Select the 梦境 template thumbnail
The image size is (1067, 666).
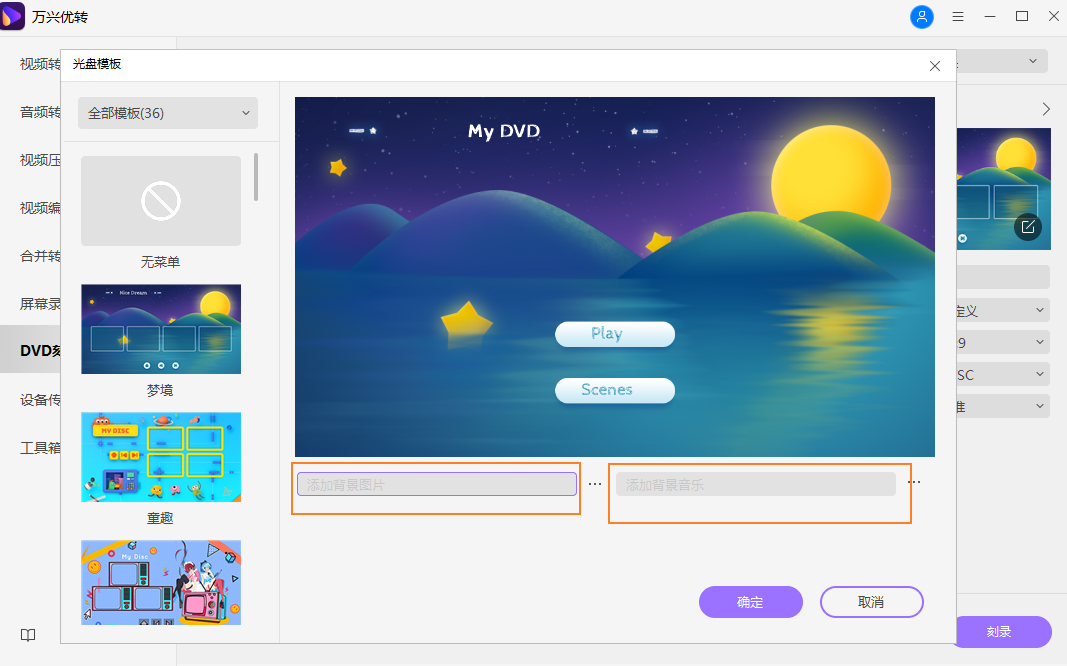click(x=161, y=329)
